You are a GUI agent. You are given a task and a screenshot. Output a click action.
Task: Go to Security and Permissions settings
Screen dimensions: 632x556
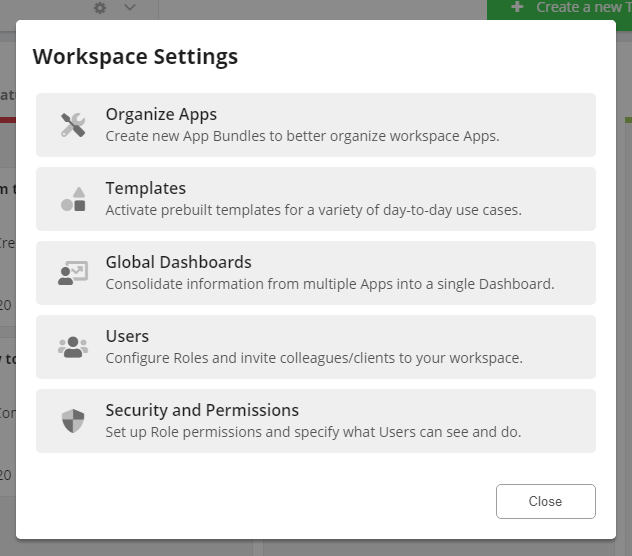(202, 410)
